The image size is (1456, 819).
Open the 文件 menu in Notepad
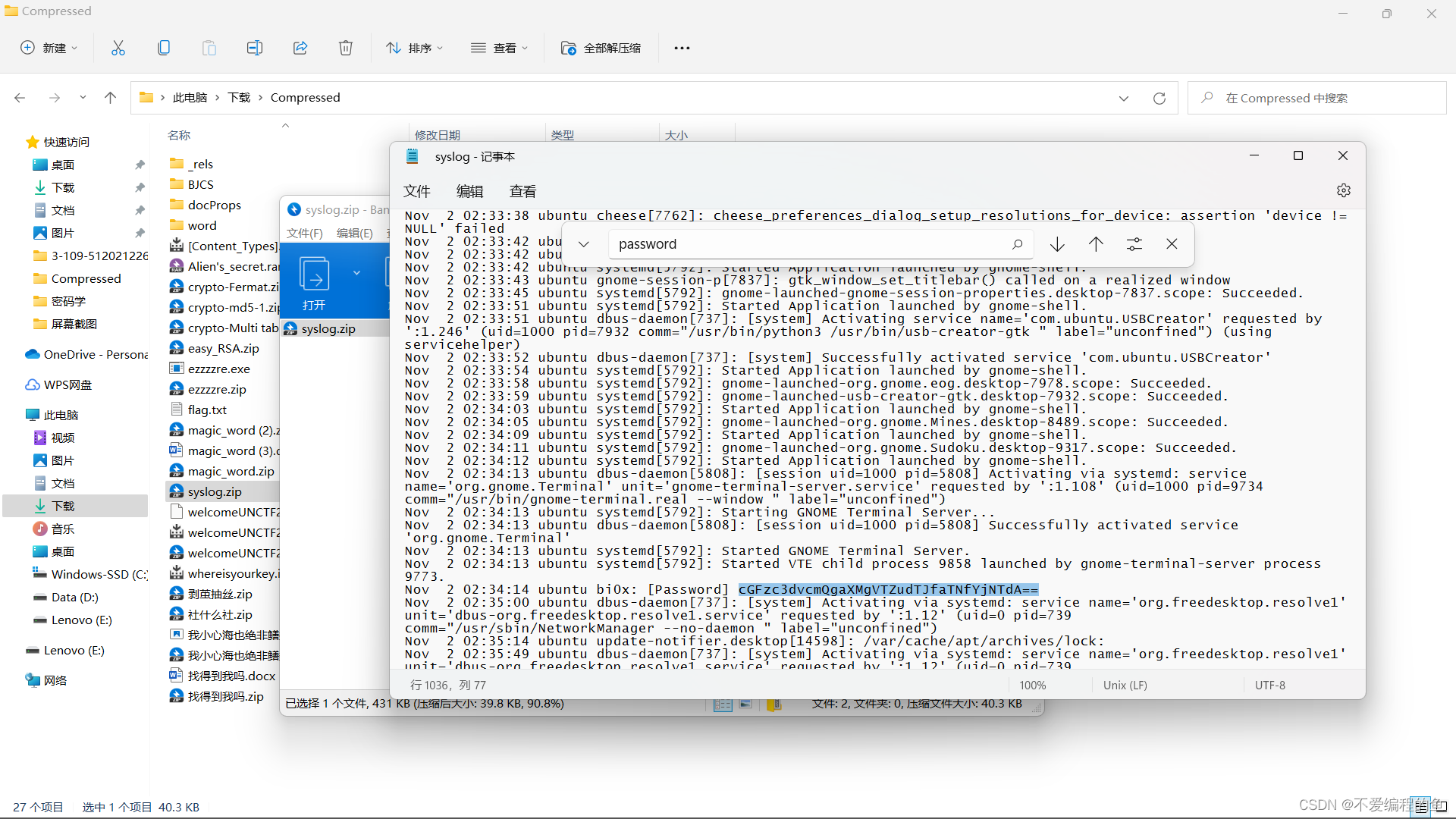[x=417, y=191]
